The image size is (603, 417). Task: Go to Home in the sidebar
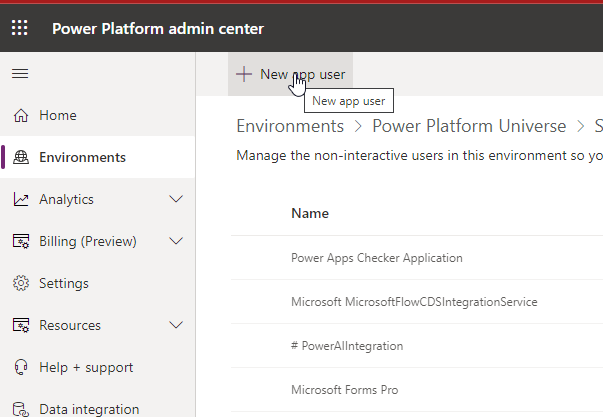pos(97,115)
